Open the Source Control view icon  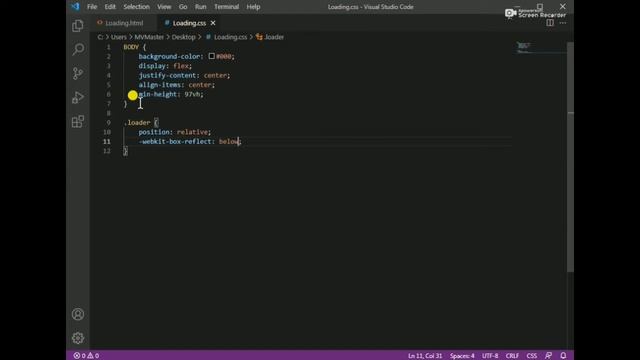pyautogui.click(x=78, y=73)
